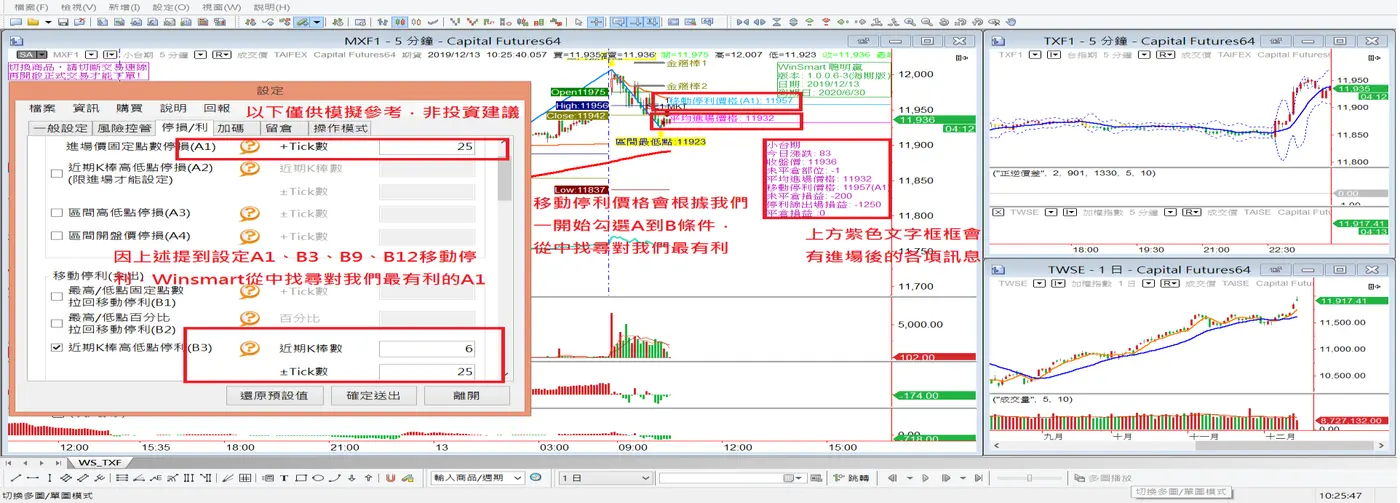This screenshot has height=503, width=1400.
Task: Select the rectangle drawing tool
Action: point(301,478)
